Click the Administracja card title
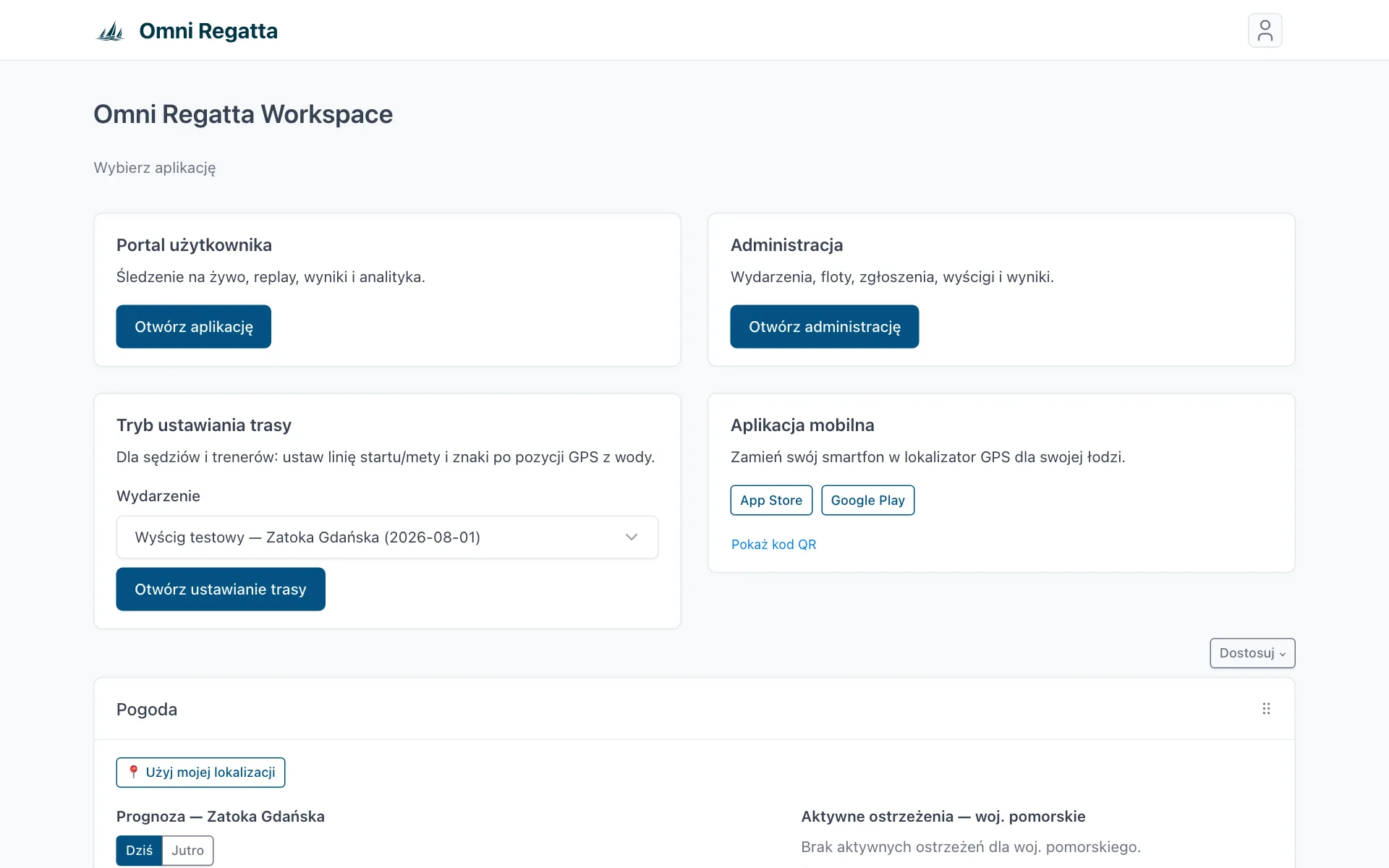The image size is (1389, 868). [x=786, y=245]
